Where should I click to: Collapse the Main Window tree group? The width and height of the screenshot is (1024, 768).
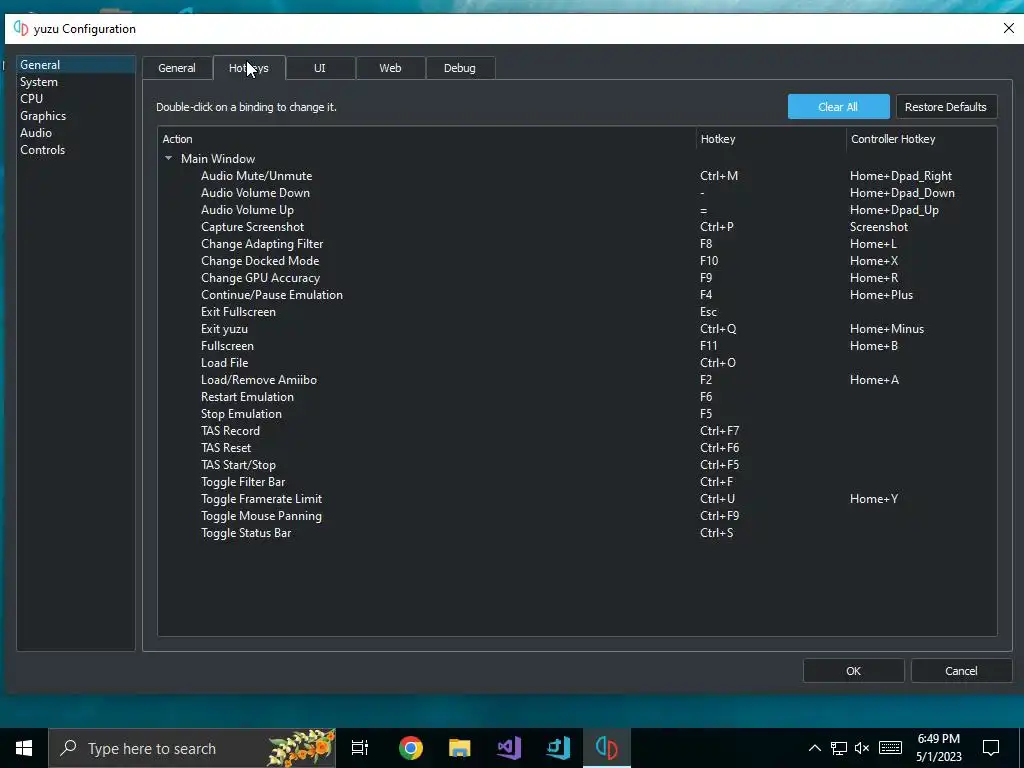pyautogui.click(x=168, y=158)
